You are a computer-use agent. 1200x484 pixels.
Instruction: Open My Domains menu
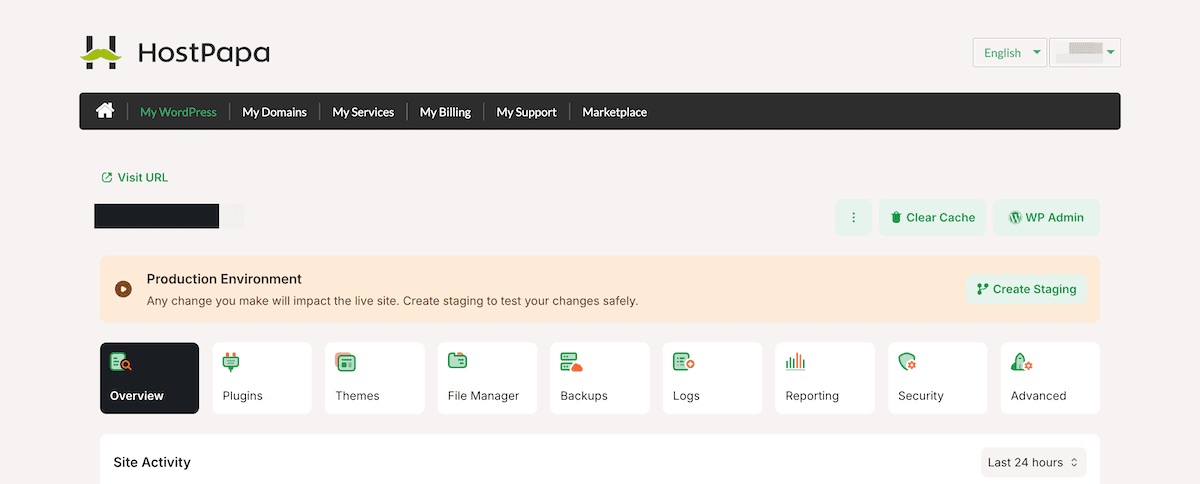pos(274,112)
